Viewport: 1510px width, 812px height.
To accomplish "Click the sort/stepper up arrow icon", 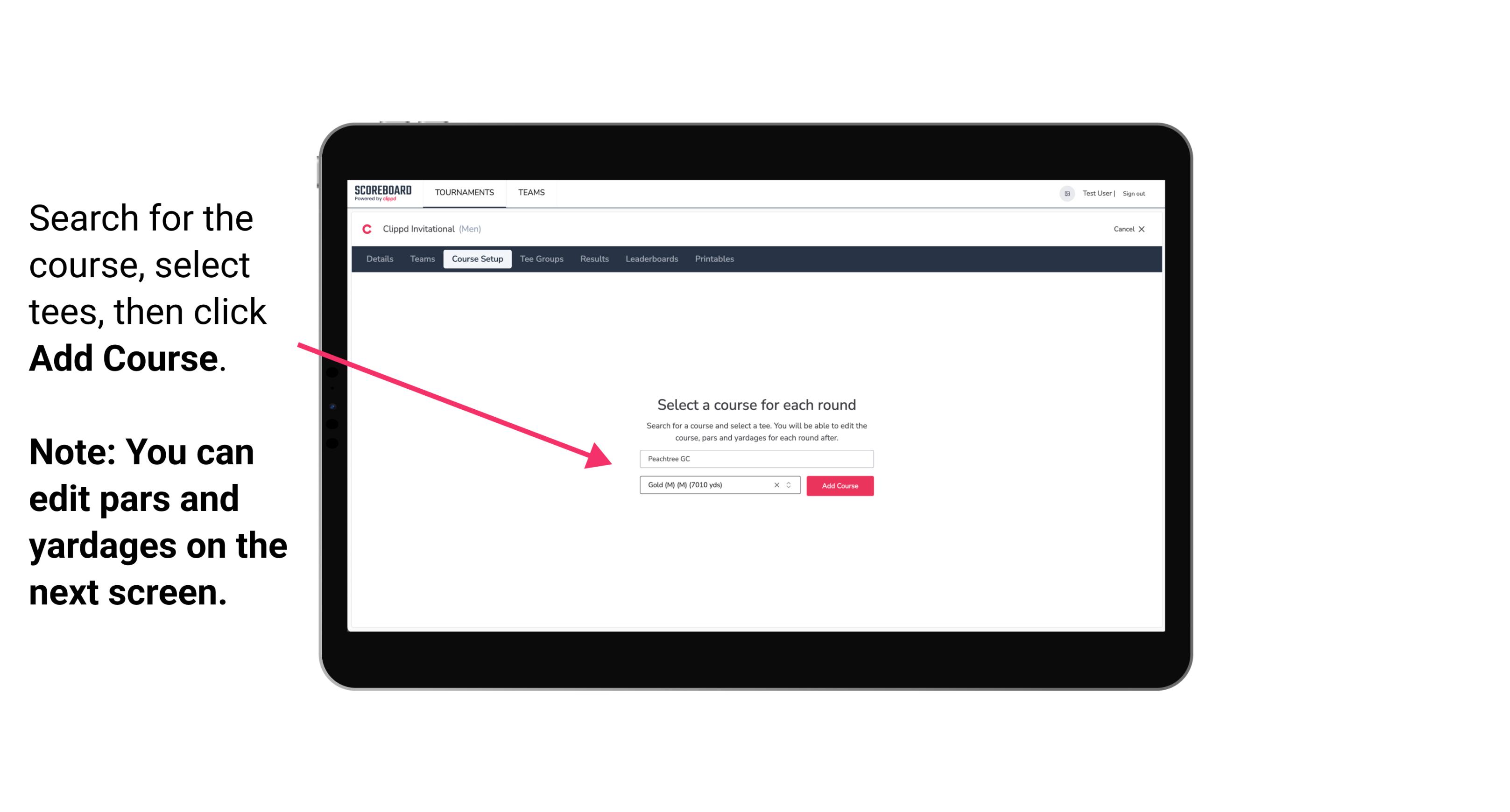I will tap(790, 484).
